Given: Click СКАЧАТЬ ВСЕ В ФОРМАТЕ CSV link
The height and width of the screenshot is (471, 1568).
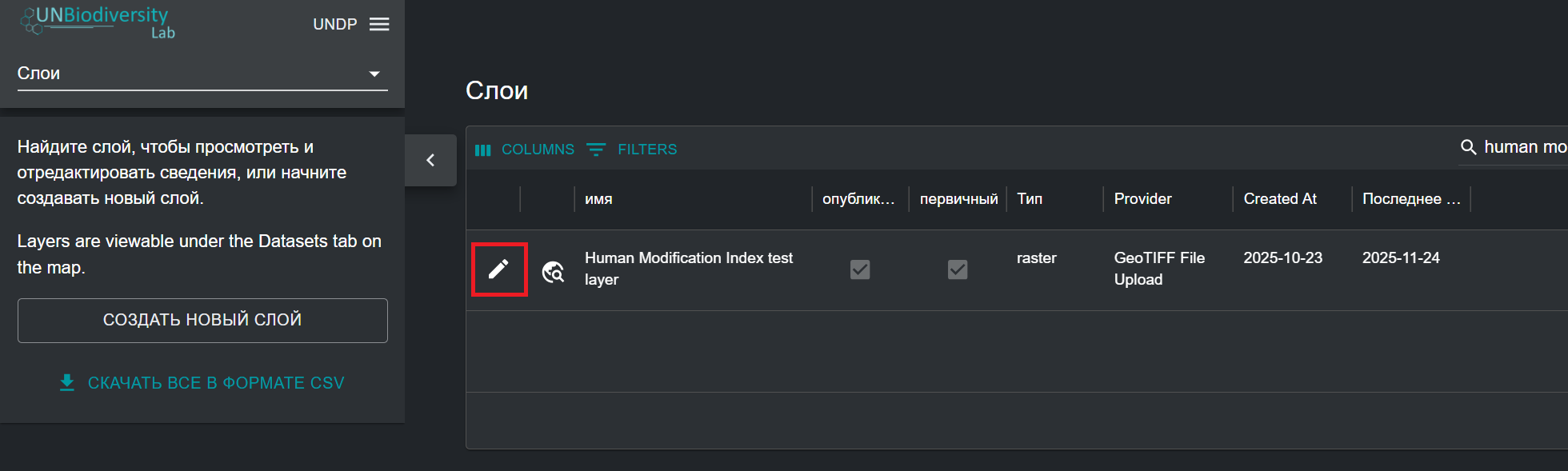Looking at the screenshot, I should [215, 383].
